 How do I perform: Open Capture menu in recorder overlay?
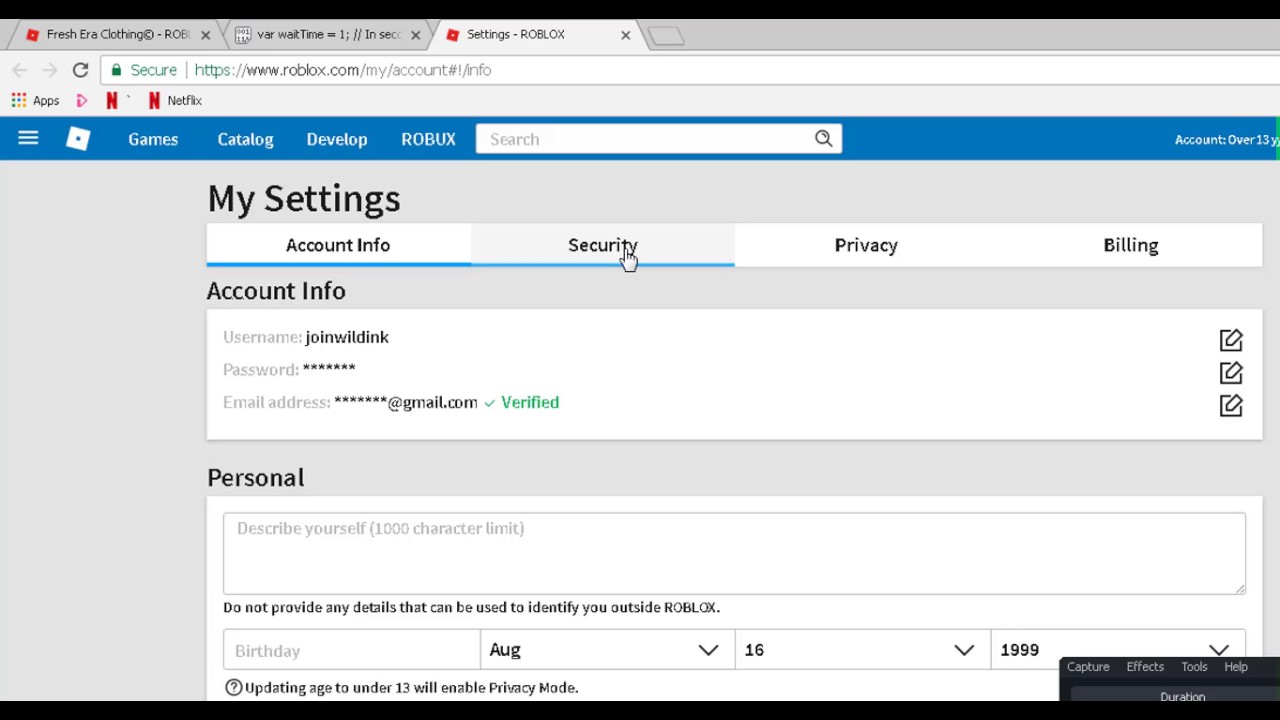(x=1088, y=667)
